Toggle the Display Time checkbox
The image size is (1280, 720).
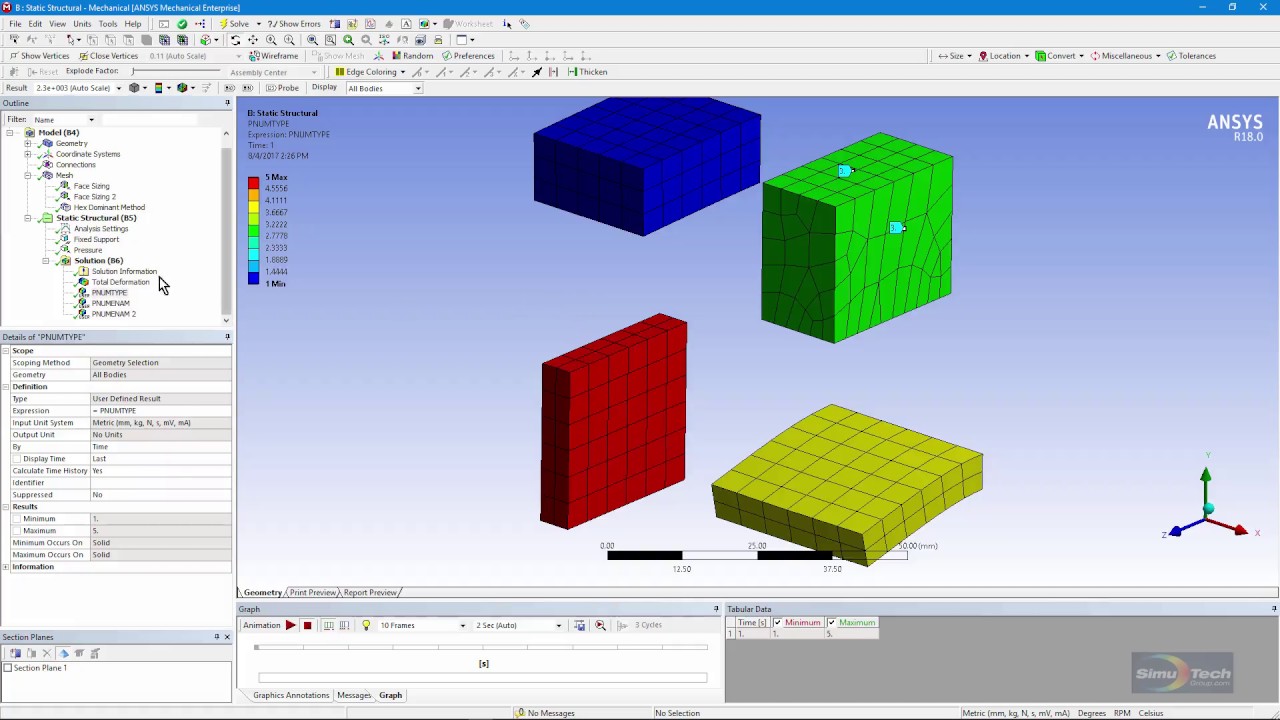coord(17,459)
